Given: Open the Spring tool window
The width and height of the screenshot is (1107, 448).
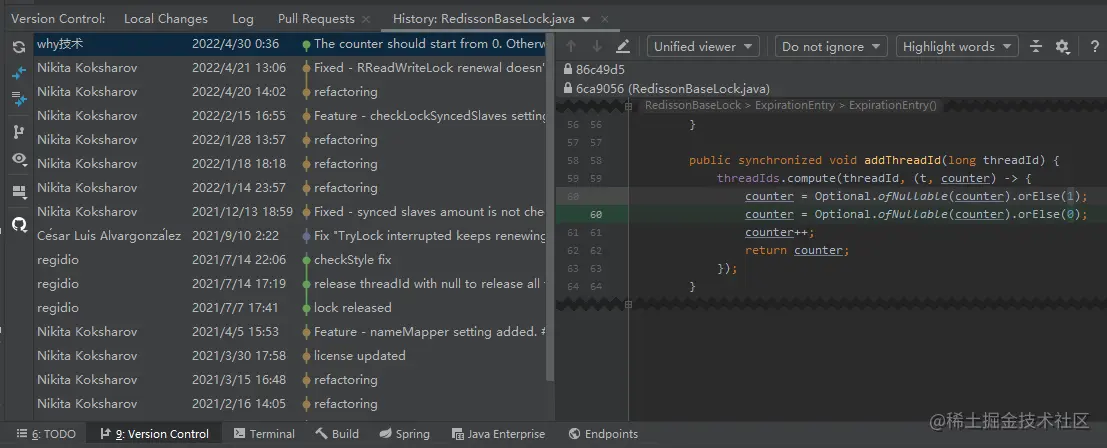Looking at the screenshot, I should pos(404,434).
